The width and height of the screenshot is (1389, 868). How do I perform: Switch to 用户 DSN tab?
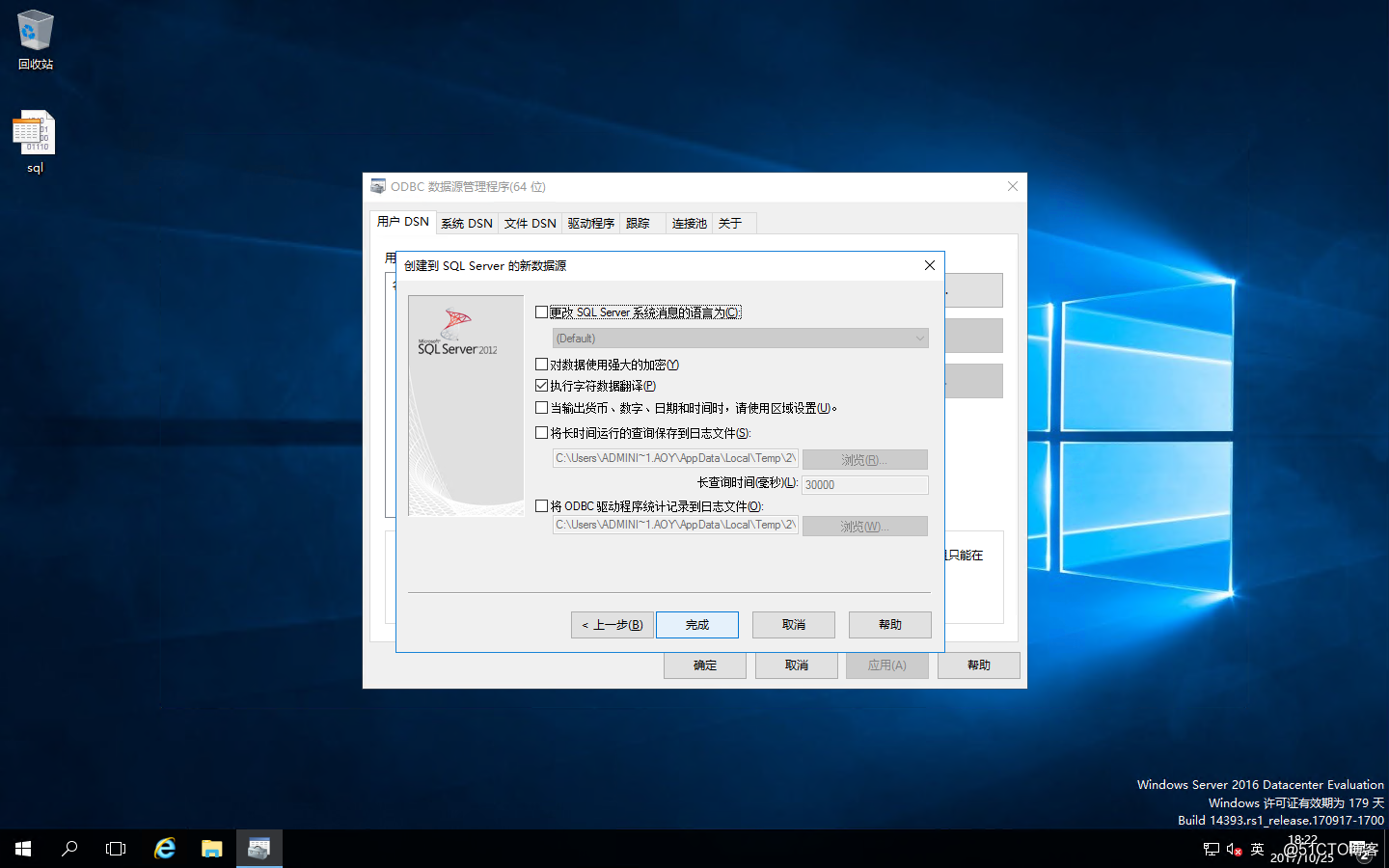tap(402, 222)
